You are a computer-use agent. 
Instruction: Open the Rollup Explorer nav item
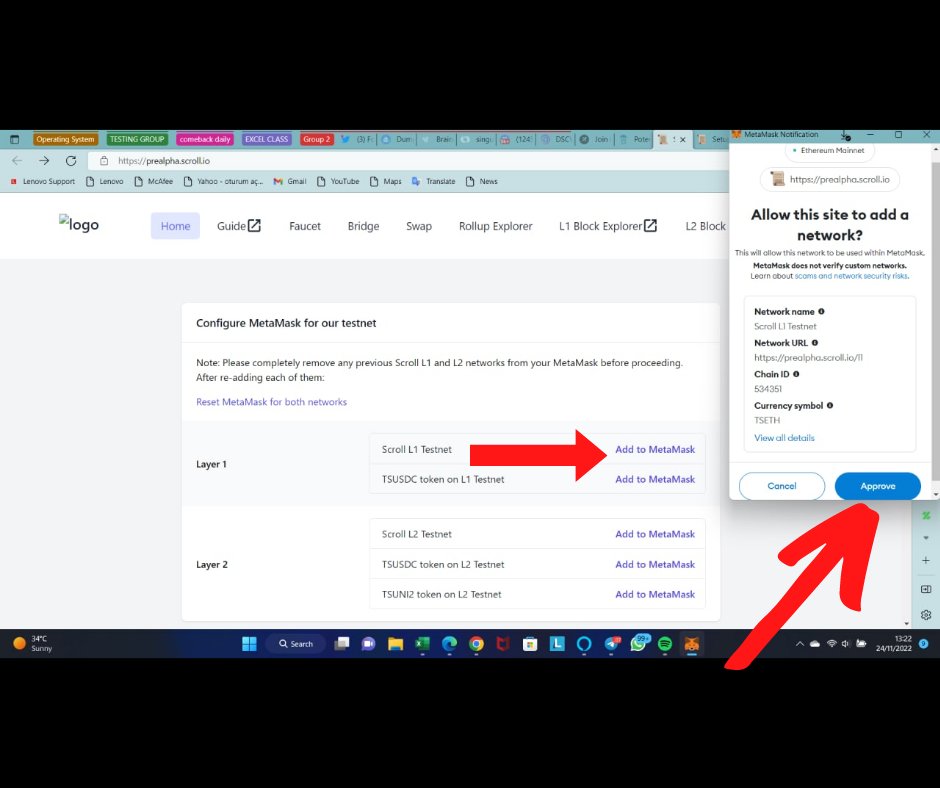pos(495,226)
